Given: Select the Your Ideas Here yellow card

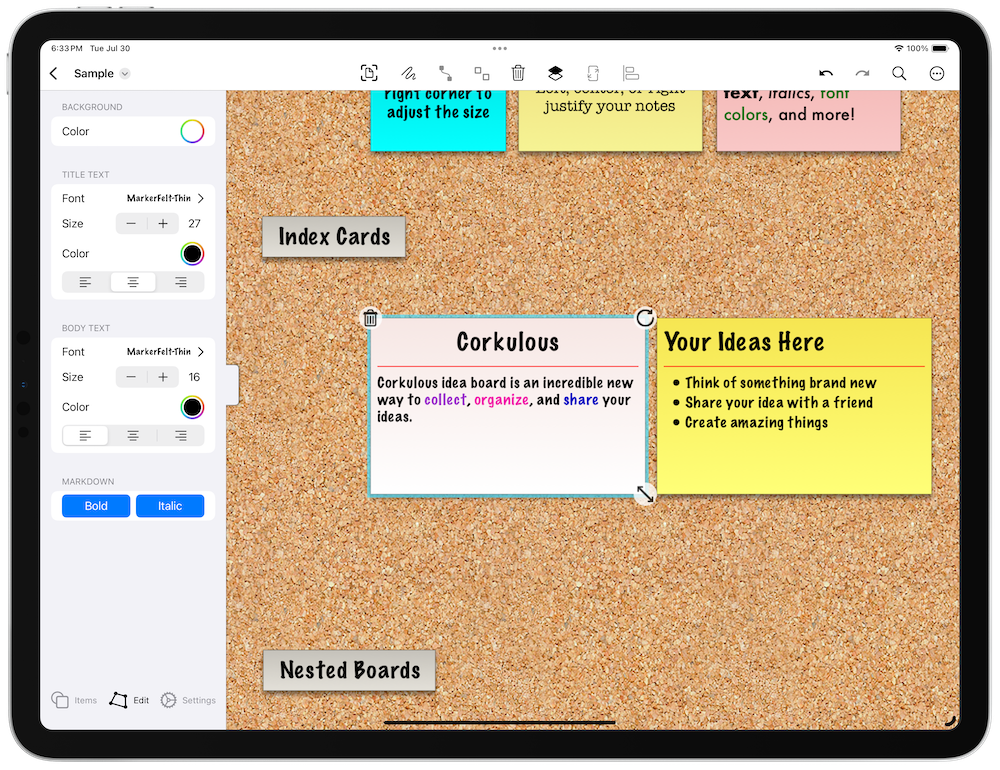Looking at the screenshot, I should (x=794, y=406).
